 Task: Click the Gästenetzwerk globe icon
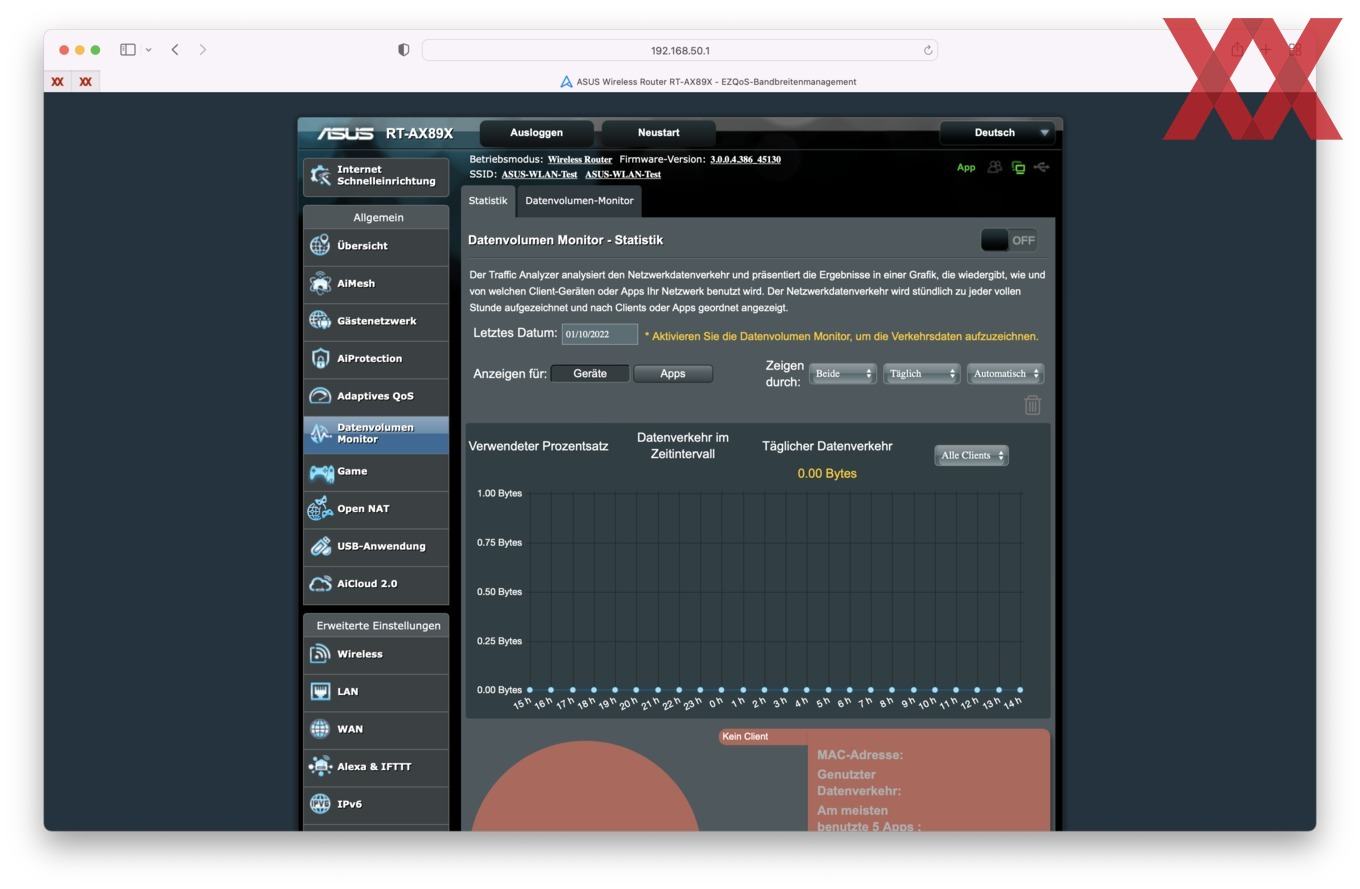pos(320,320)
